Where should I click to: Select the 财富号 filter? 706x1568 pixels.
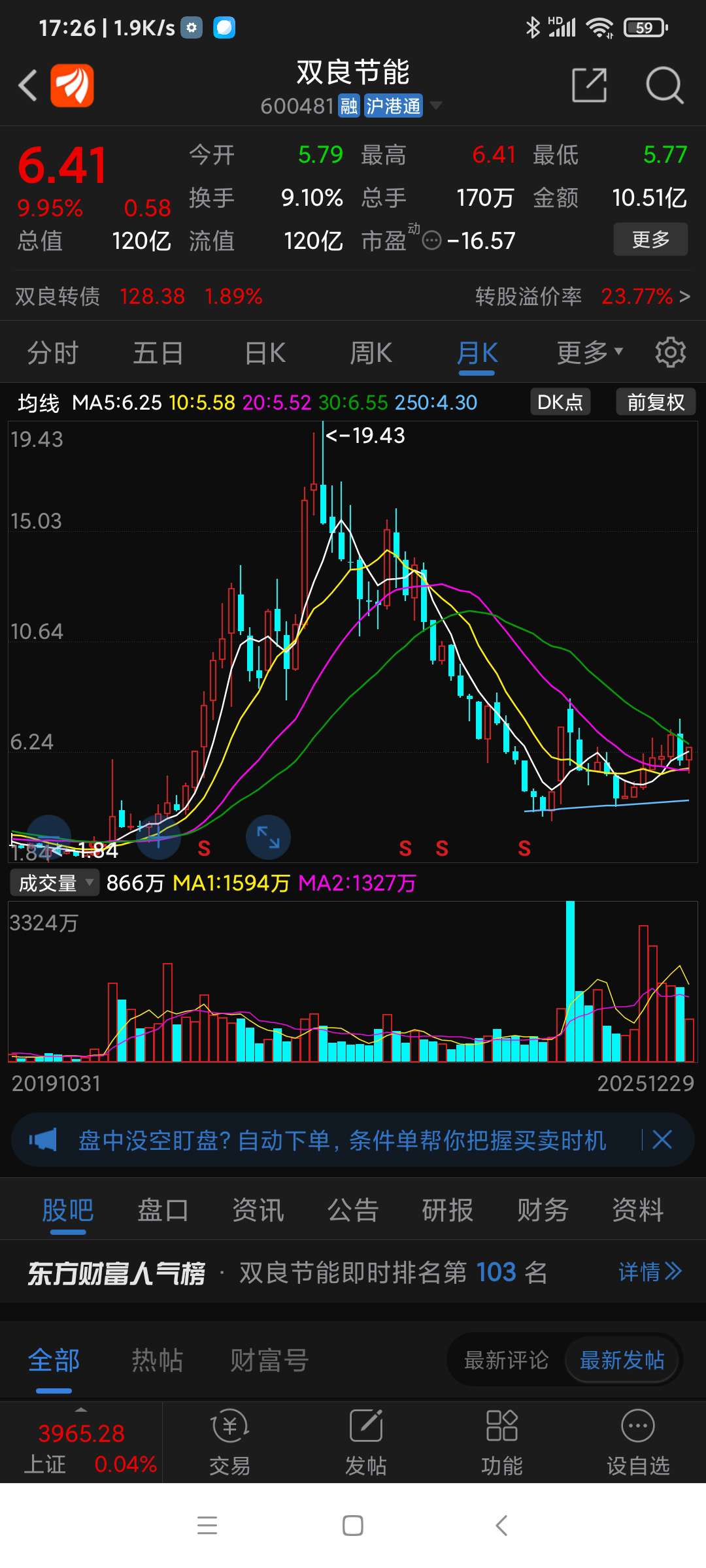(269, 1360)
